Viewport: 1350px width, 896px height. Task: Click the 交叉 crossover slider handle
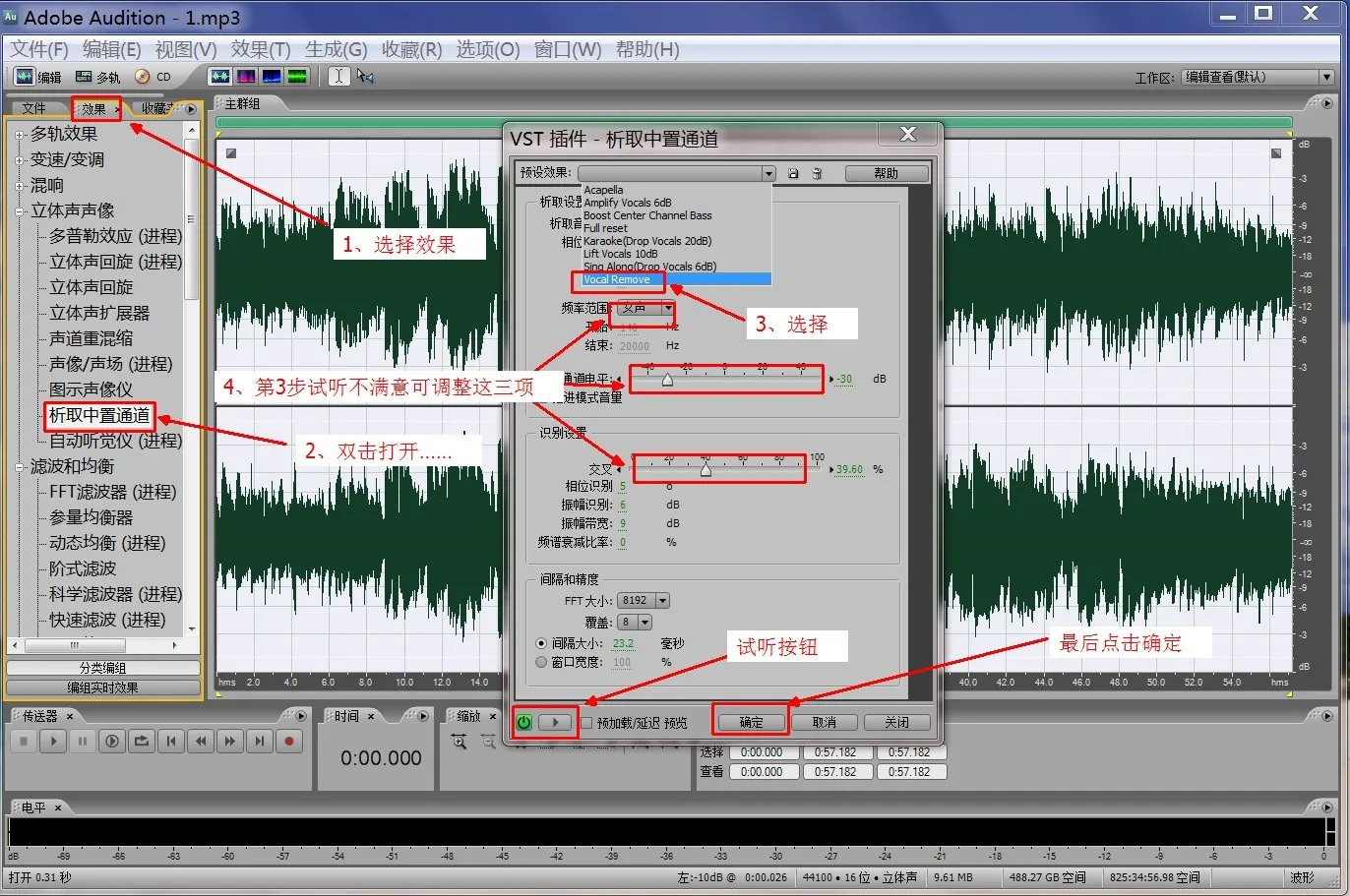click(706, 471)
